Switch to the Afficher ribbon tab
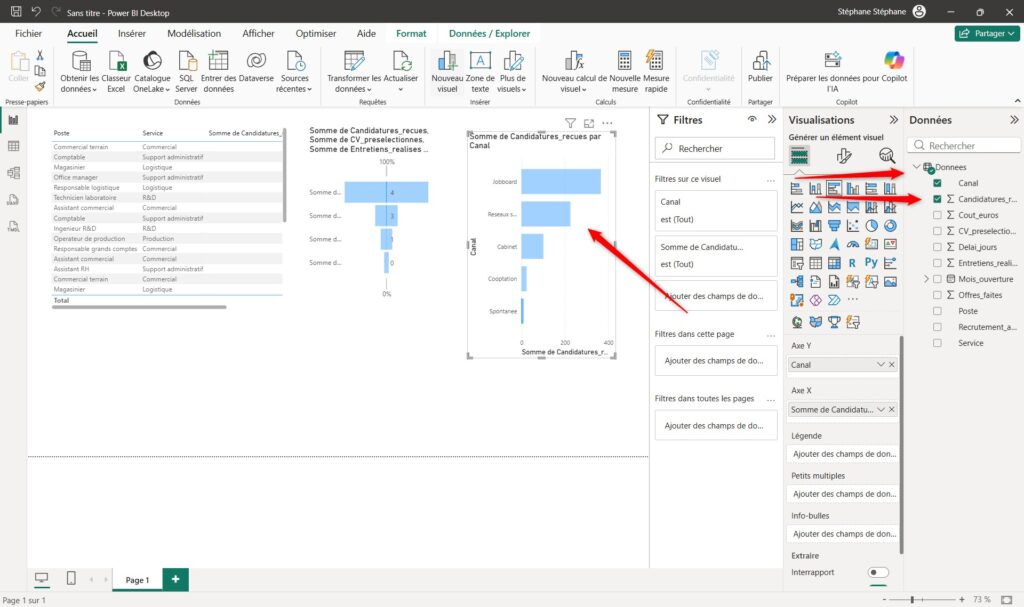The image size is (1024, 607). 258,33
